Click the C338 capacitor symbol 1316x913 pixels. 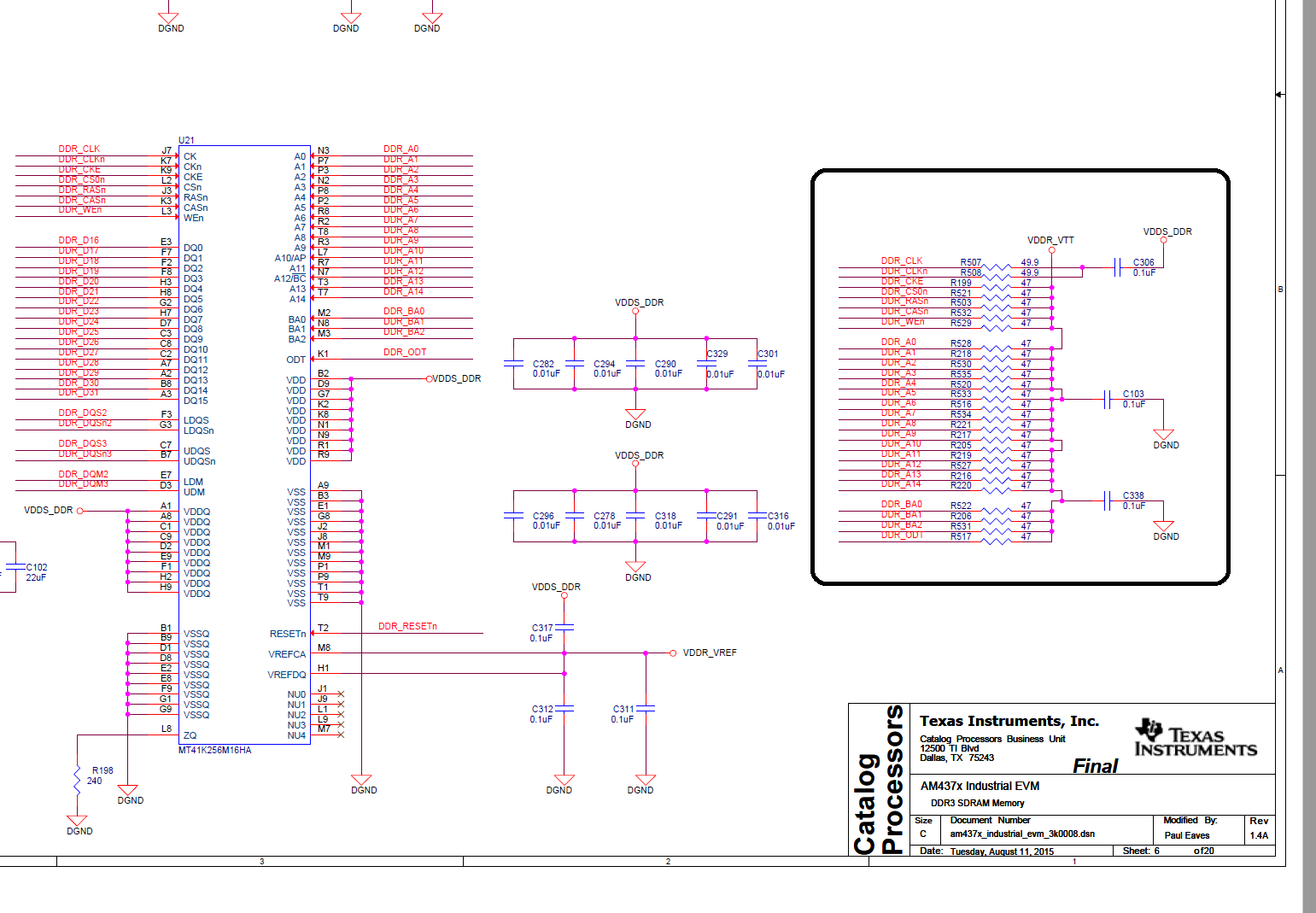pyautogui.click(x=1107, y=500)
